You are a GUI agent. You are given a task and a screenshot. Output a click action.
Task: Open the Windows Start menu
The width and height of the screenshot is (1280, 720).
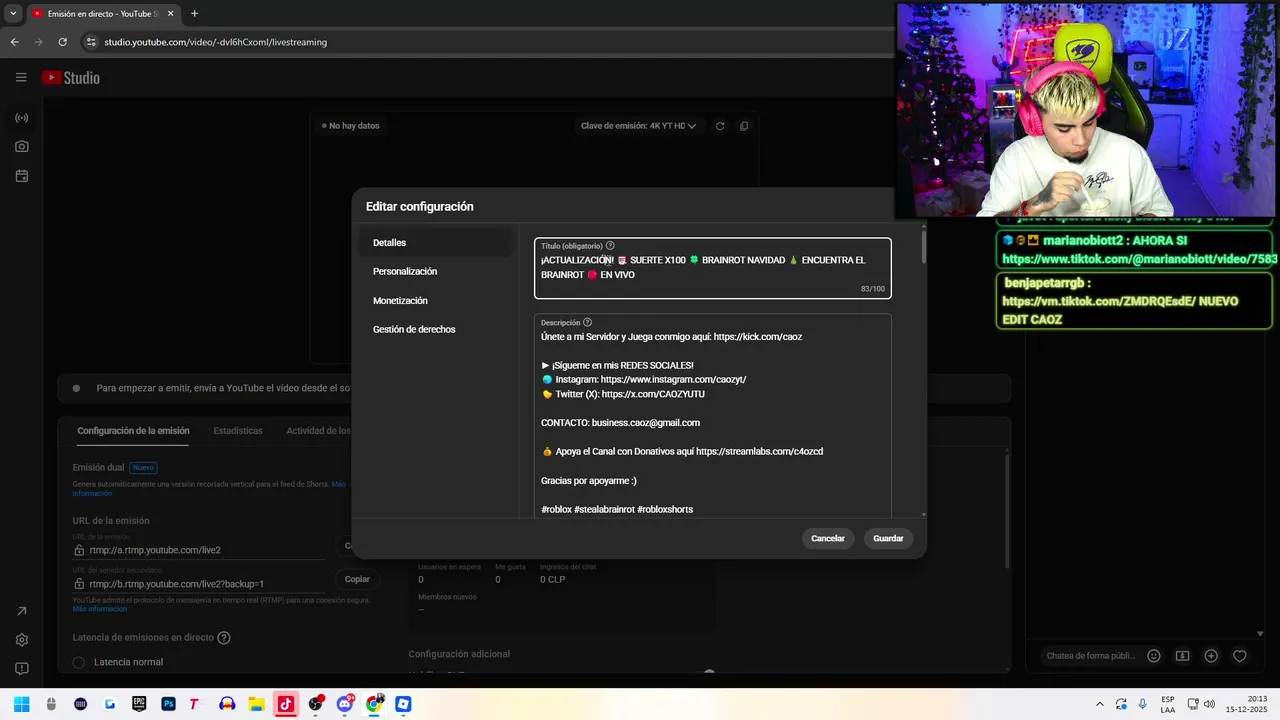pos(22,704)
